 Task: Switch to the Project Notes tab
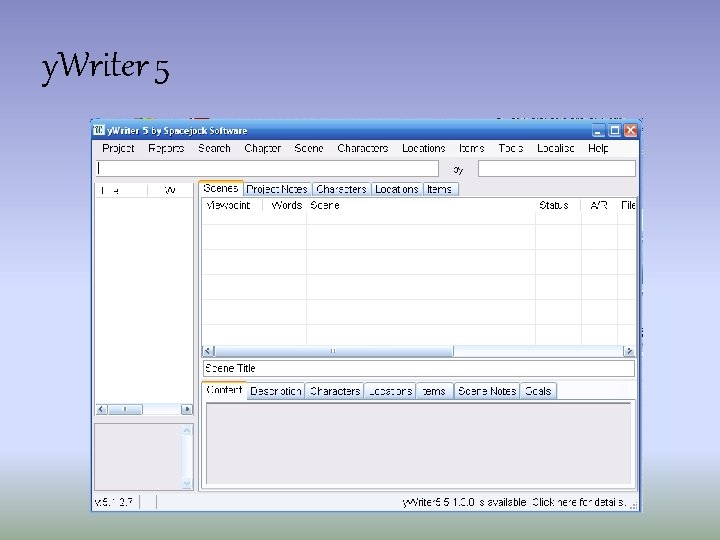(277, 189)
